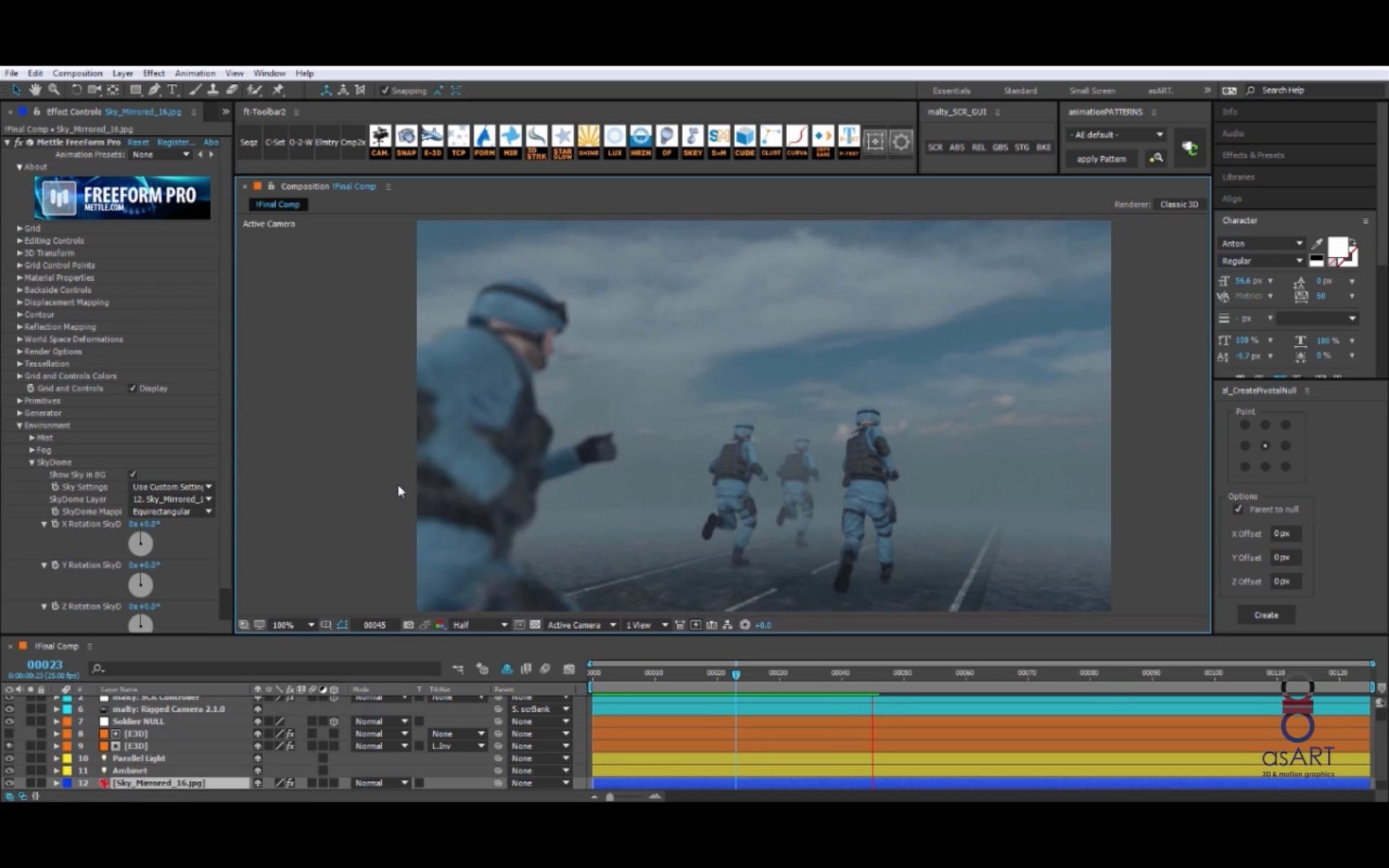Select the Zoom magnifier tool
This screenshot has width=1389, height=868.
pyautogui.click(x=54, y=90)
